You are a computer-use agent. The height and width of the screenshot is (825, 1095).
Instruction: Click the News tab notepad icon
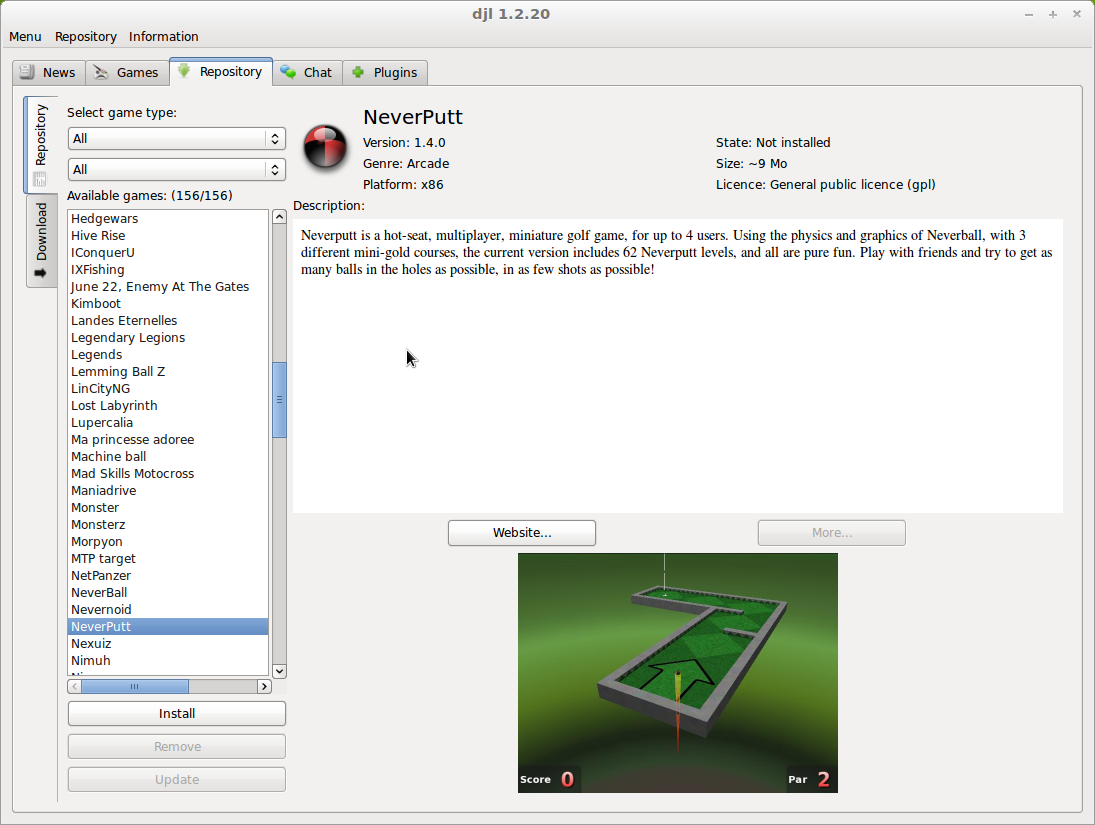(27, 72)
